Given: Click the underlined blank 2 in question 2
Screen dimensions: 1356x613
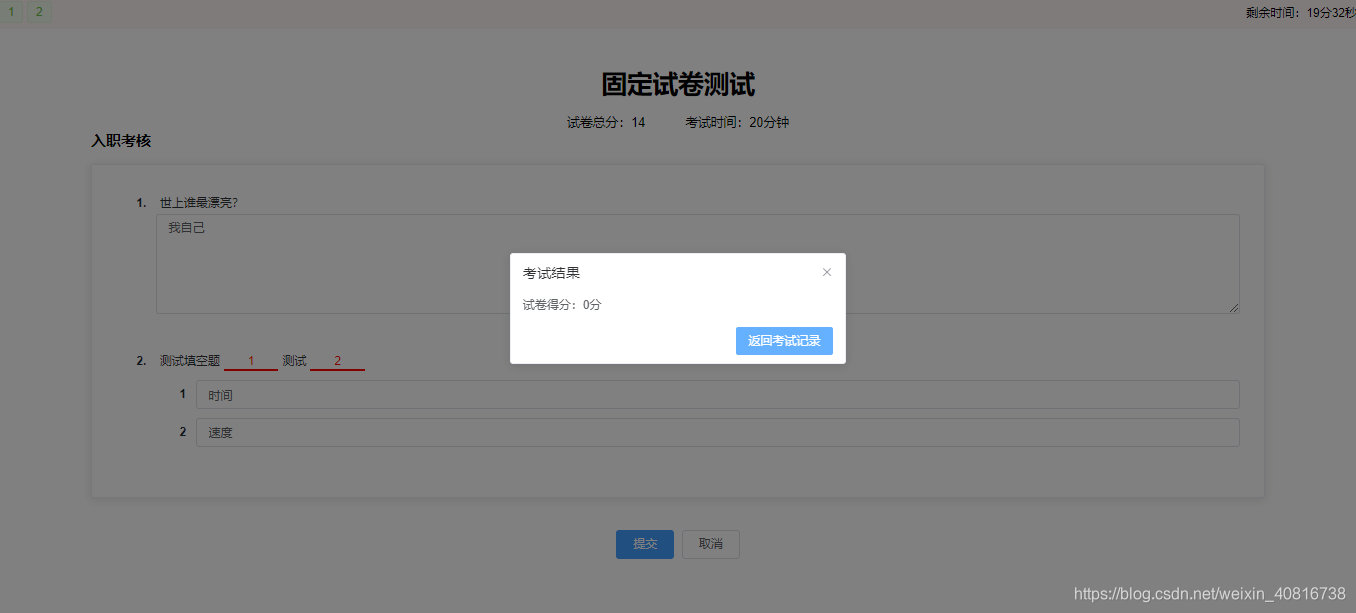Looking at the screenshot, I should pyautogui.click(x=337, y=360).
